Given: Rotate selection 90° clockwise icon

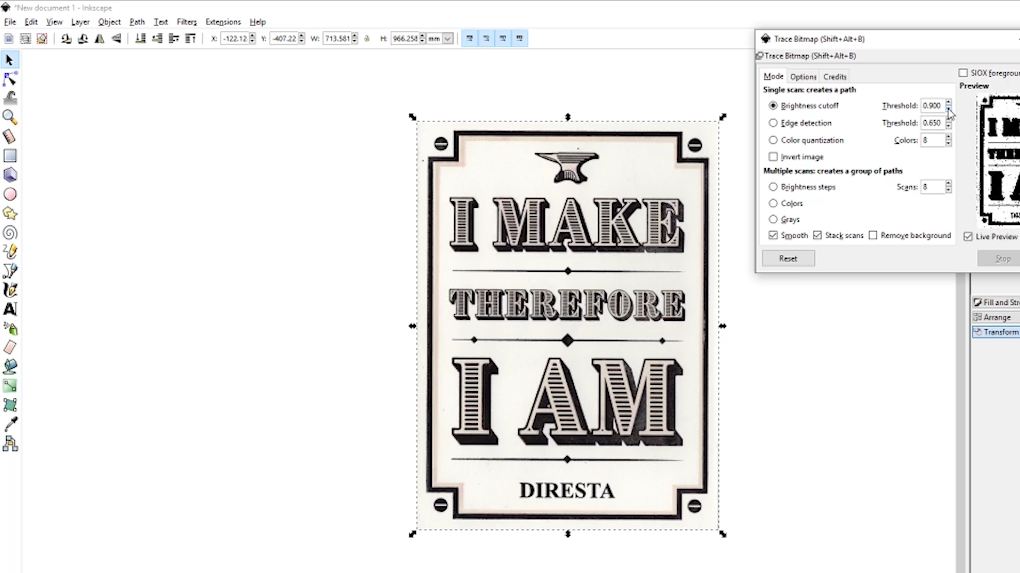Looking at the screenshot, I should [x=83, y=38].
